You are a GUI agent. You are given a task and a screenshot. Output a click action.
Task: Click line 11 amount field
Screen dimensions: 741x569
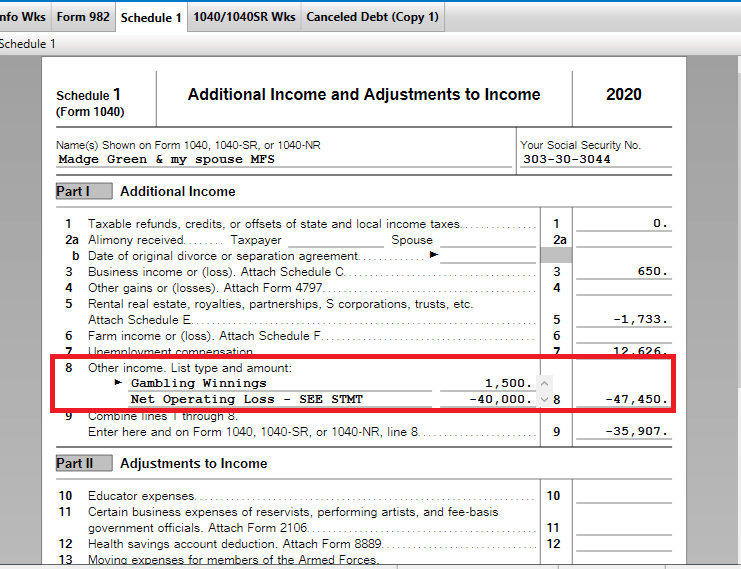[x=623, y=528]
